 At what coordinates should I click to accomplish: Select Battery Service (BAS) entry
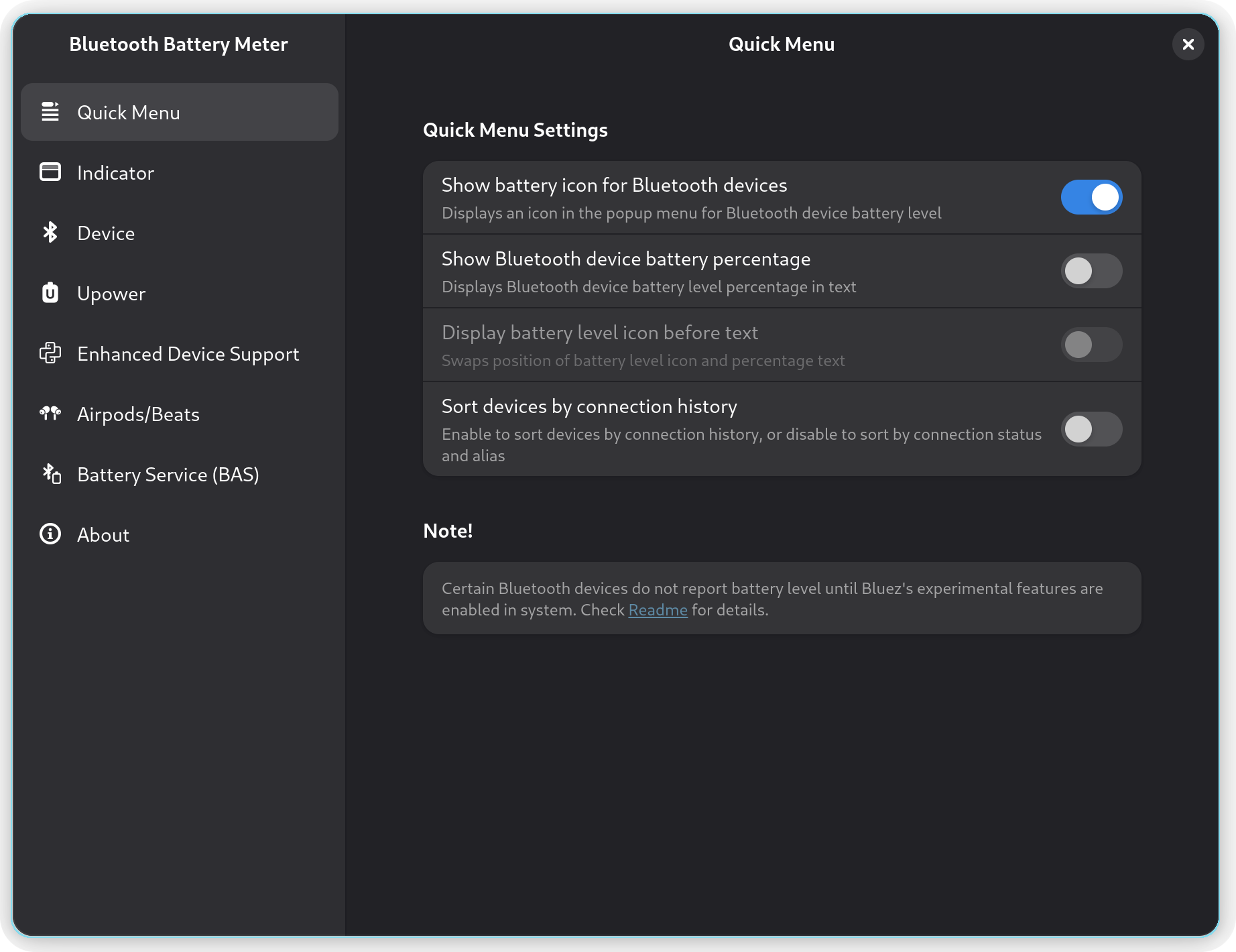pos(180,474)
